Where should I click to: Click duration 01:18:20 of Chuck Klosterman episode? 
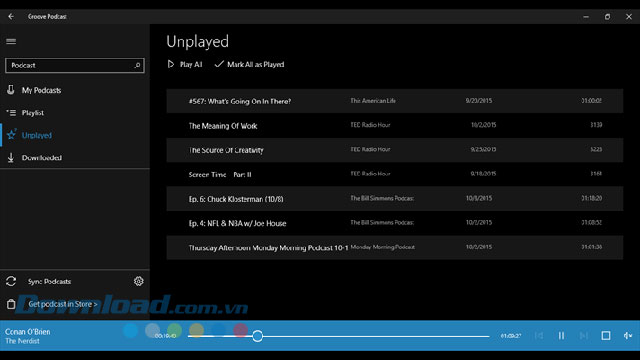[x=591, y=198]
